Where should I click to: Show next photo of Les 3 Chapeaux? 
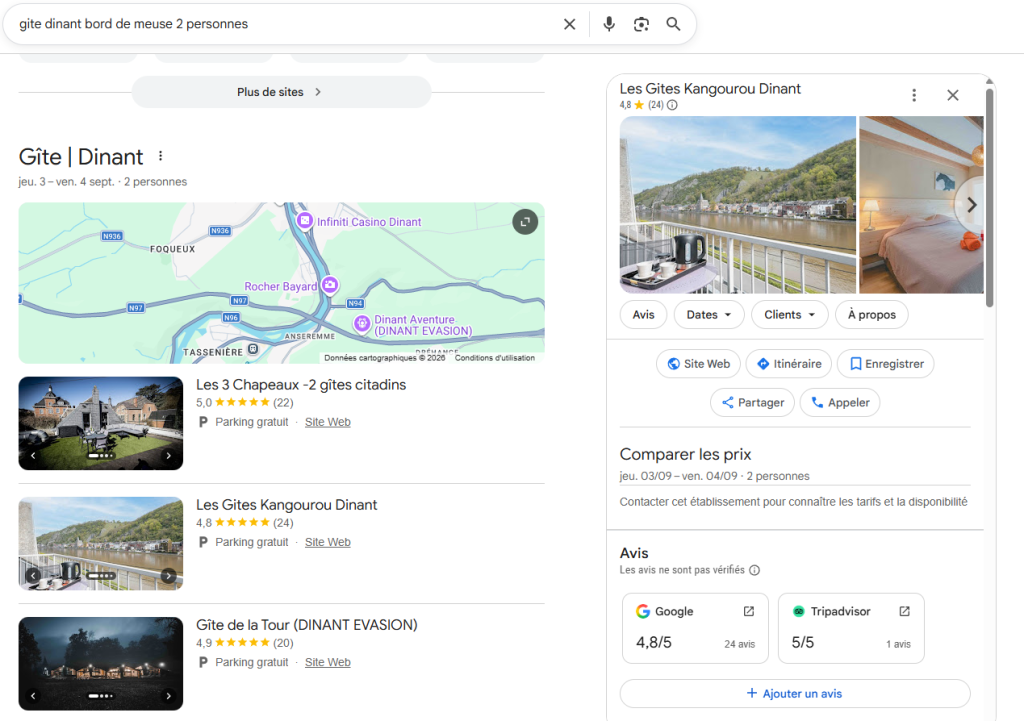[168, 456]
